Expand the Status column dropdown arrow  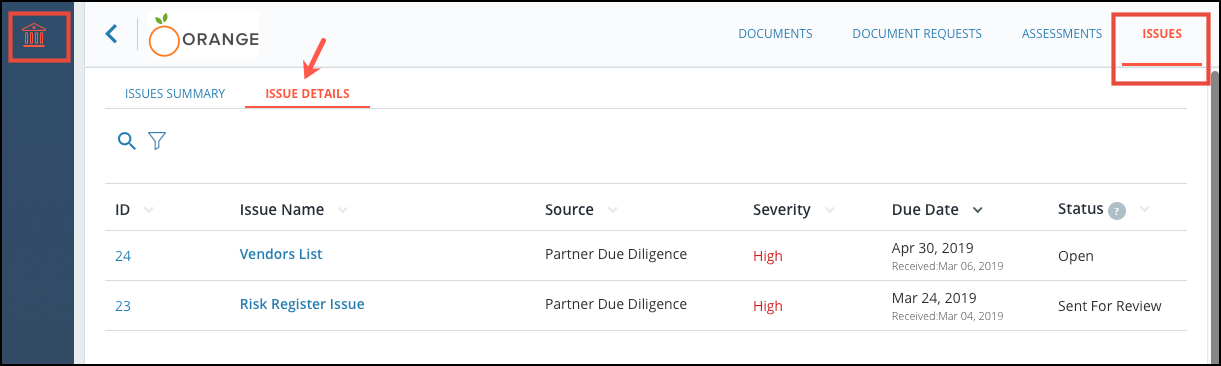click(1145, 210)
